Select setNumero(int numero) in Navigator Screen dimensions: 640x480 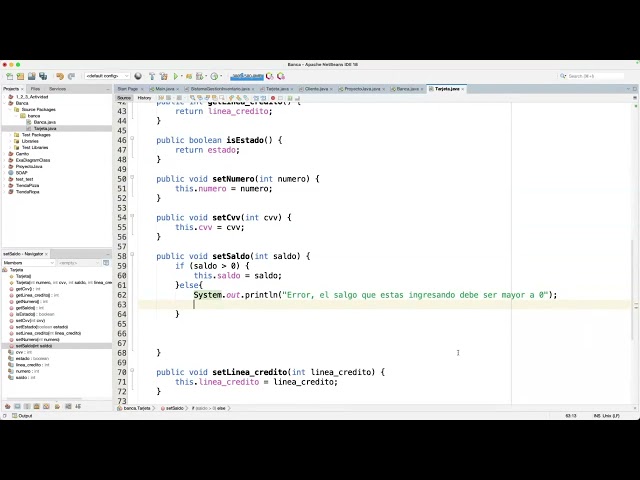38,340
